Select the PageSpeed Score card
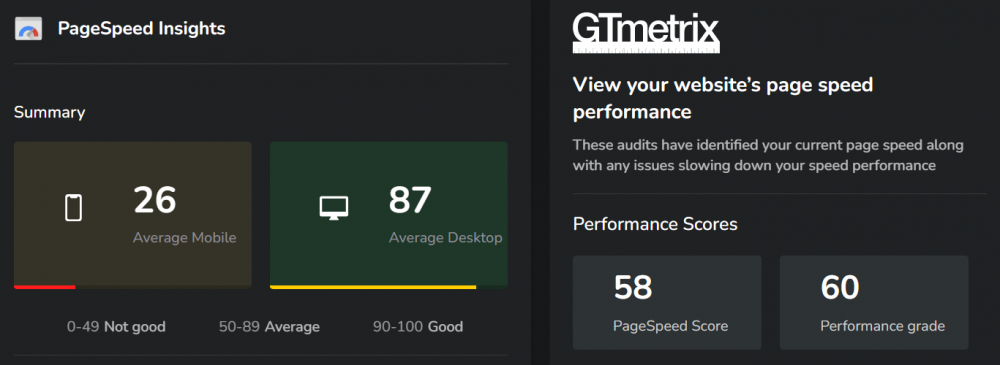 pyautogui.click(x=667, y=302)
